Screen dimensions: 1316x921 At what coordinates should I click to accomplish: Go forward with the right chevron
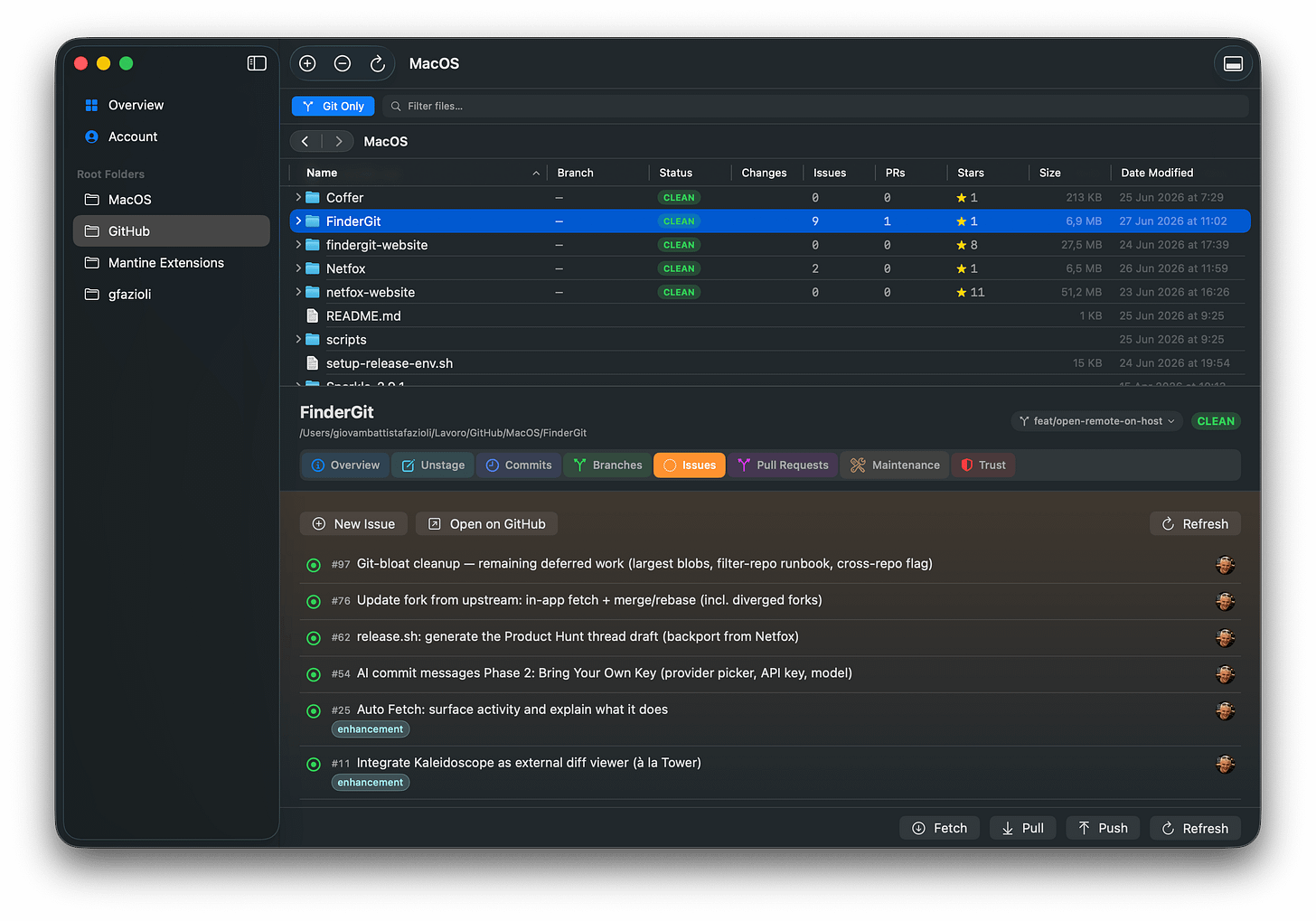tap(339, 141)
